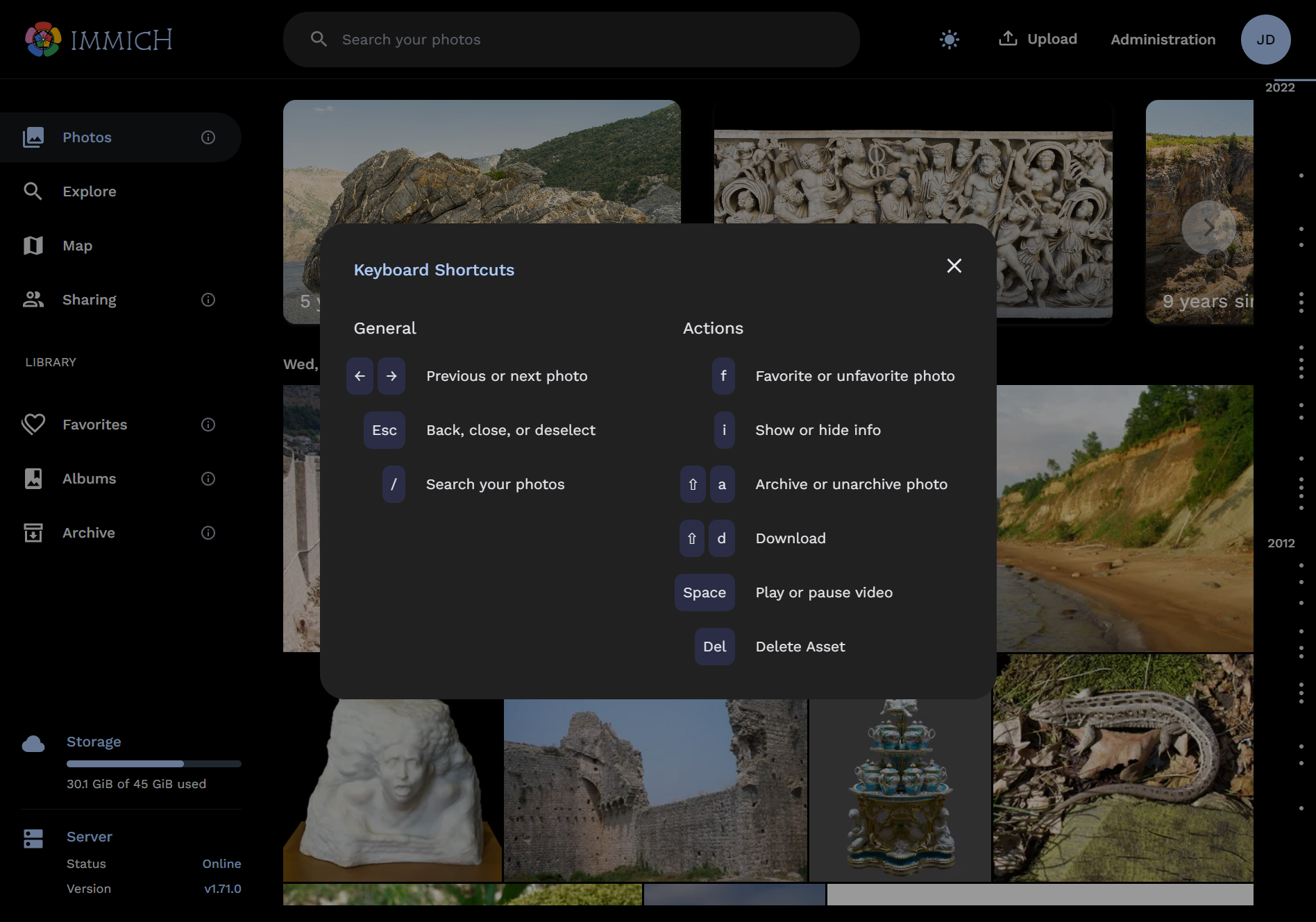The width and height of the screenshot is (1316, 922).
Task: Click the Favorites heart icon
Action: pyautogui.click(x=33, y=425)
